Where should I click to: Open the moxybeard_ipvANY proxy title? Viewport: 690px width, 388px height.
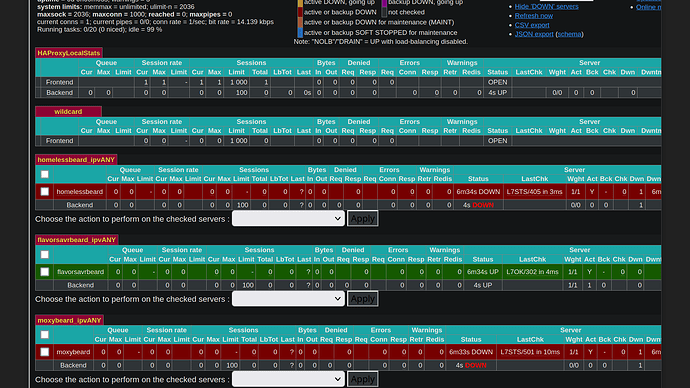click(69, 320)
